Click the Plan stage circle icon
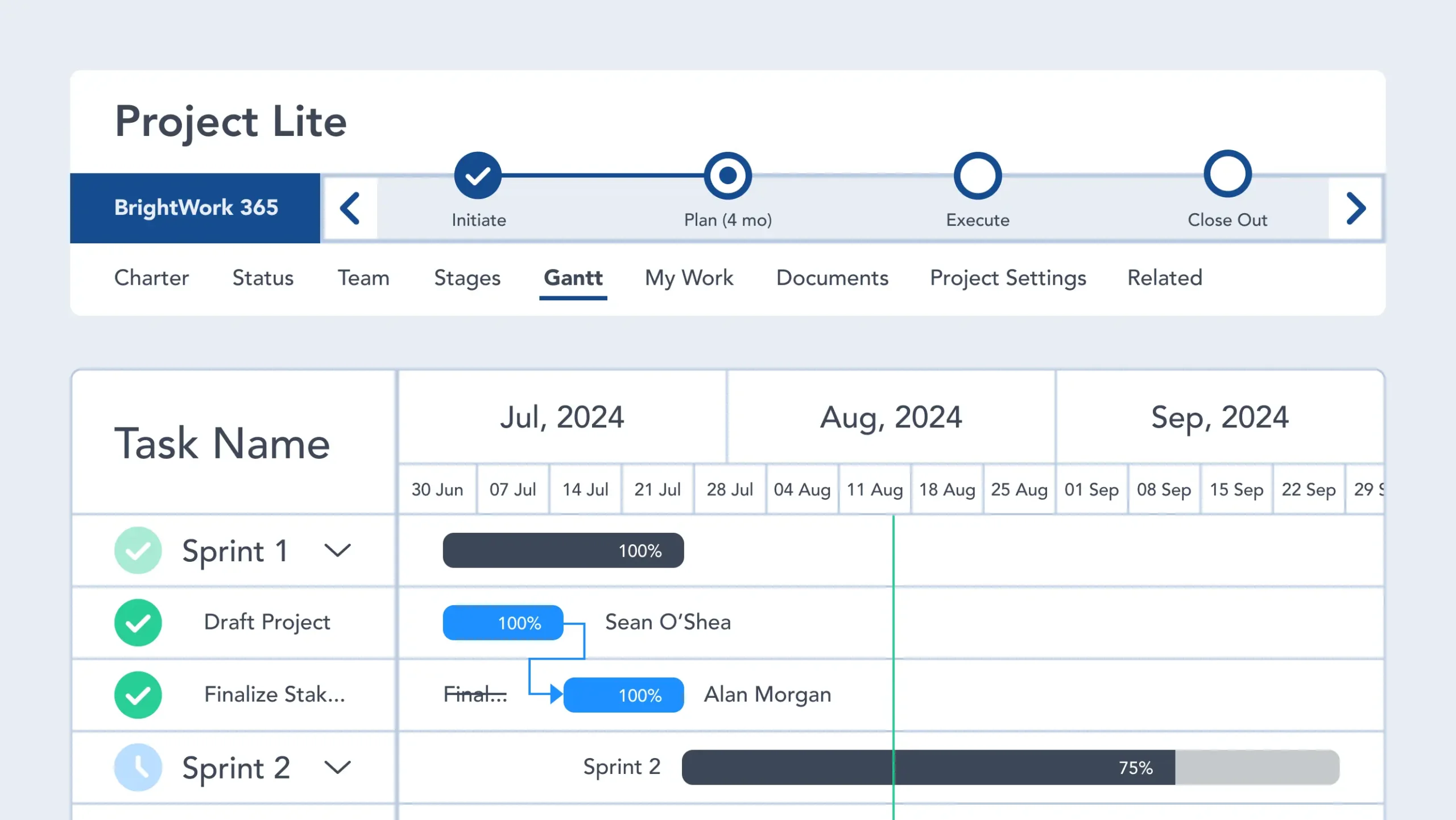1456x820 pixels. click(x=728, y=176)
